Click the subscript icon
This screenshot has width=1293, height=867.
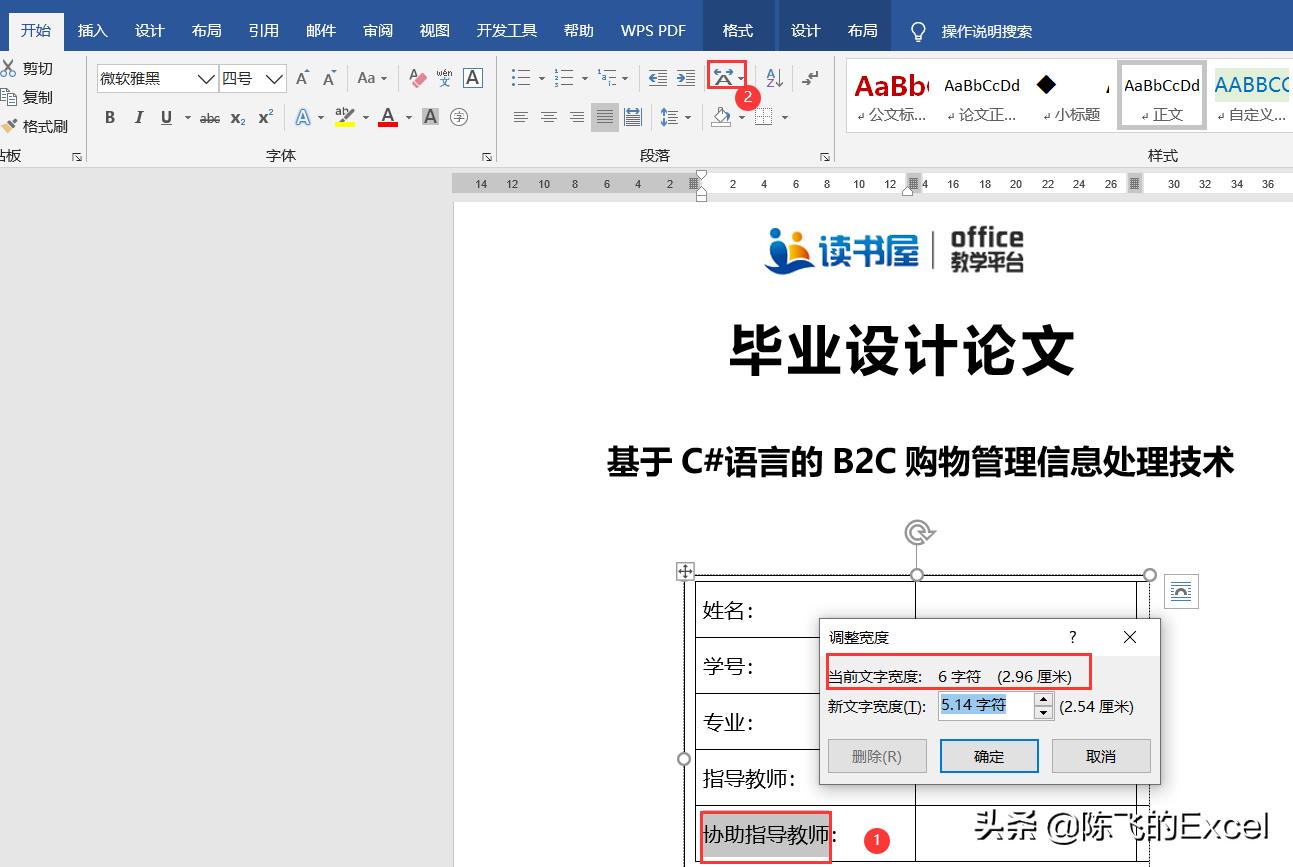[x=236, y=117]
